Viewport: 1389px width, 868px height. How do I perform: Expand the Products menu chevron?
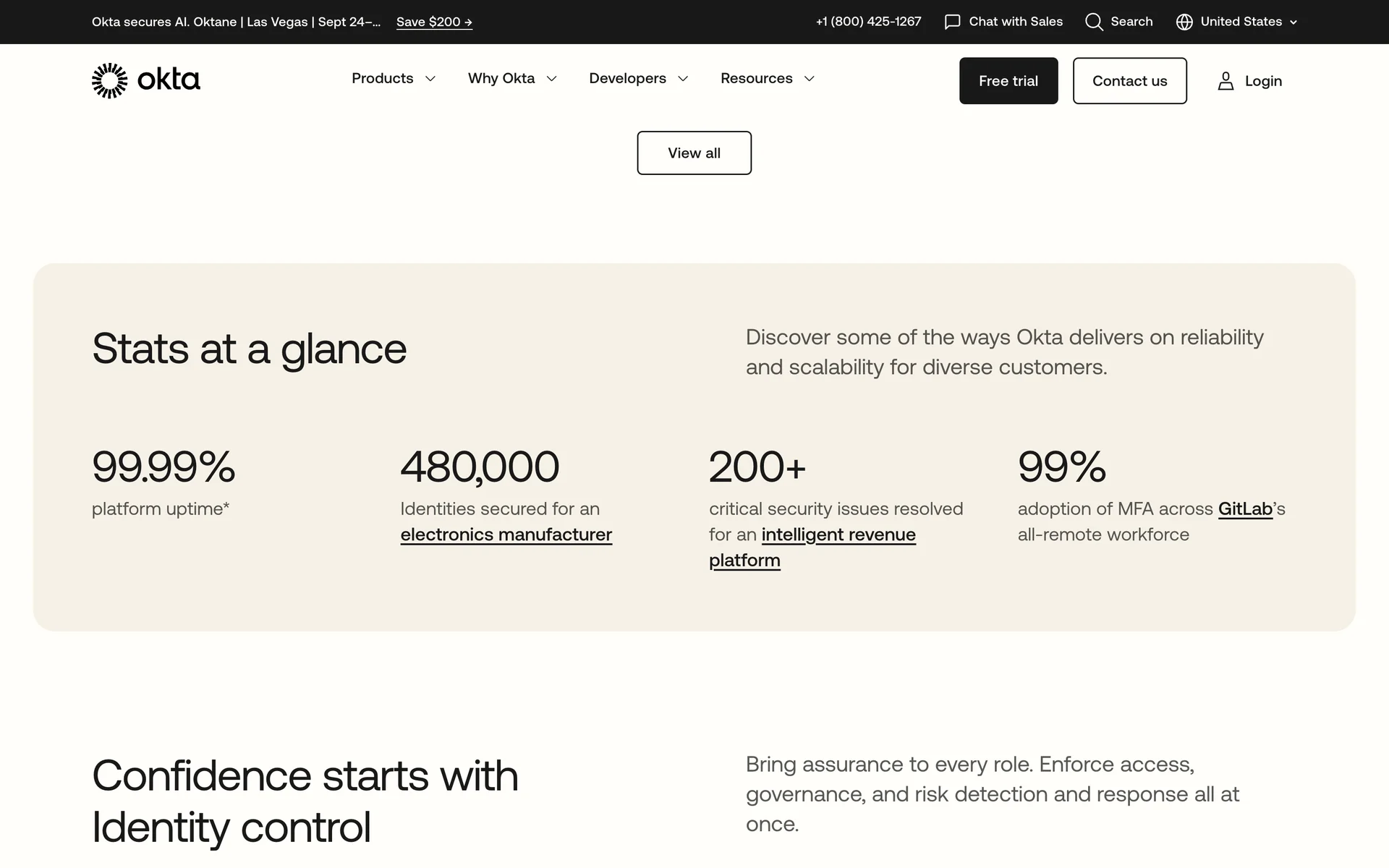(x=430, y=79)
